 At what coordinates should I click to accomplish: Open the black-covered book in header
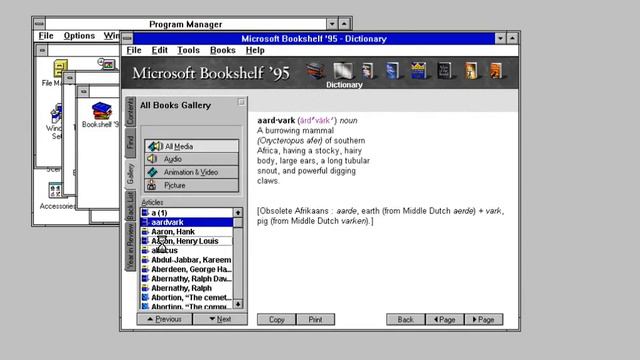(444, 71)
